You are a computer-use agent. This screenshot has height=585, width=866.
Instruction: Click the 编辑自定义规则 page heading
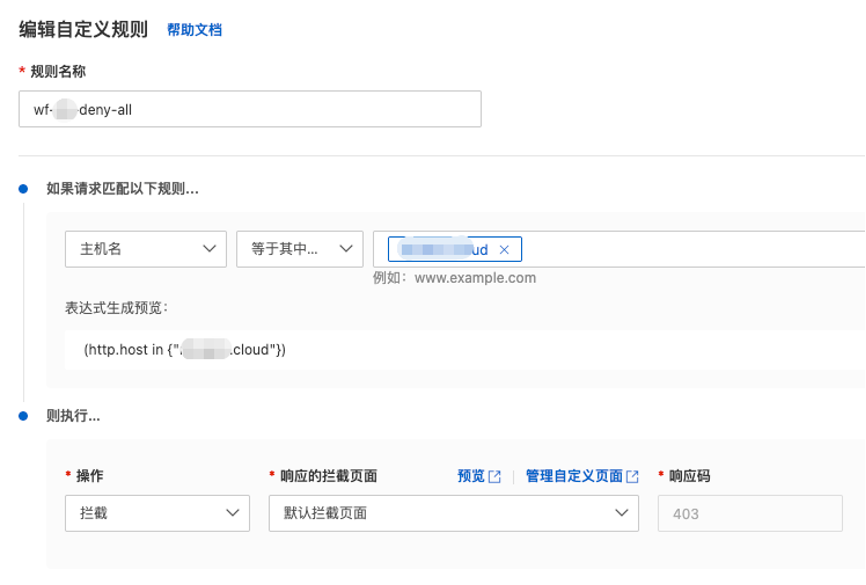(85, 29)
